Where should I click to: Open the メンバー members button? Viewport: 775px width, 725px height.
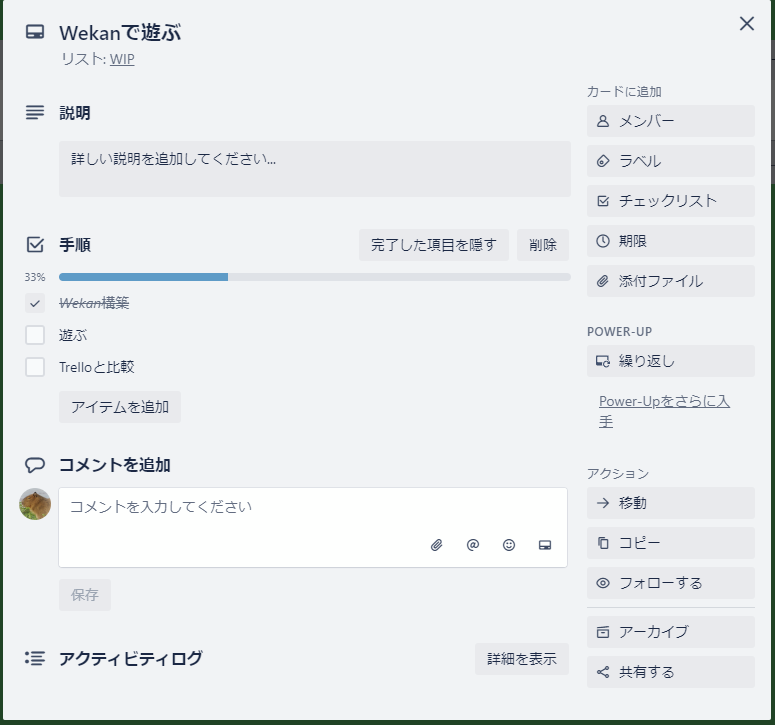tap(671, 121)
